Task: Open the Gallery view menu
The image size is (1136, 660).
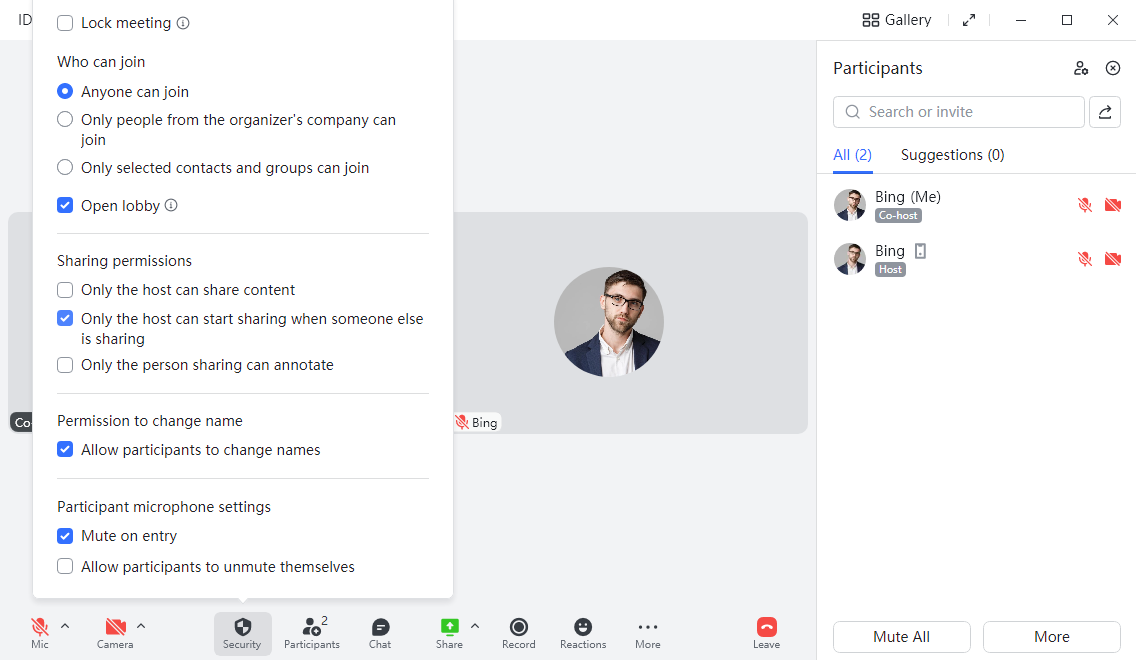Action: [897, 20]
